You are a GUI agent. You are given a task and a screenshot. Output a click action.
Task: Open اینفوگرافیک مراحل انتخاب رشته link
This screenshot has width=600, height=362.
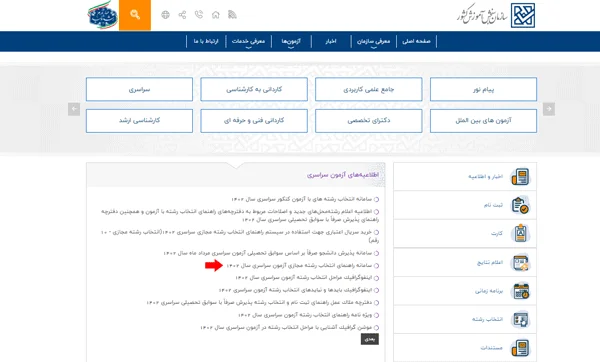pos(303,278)
